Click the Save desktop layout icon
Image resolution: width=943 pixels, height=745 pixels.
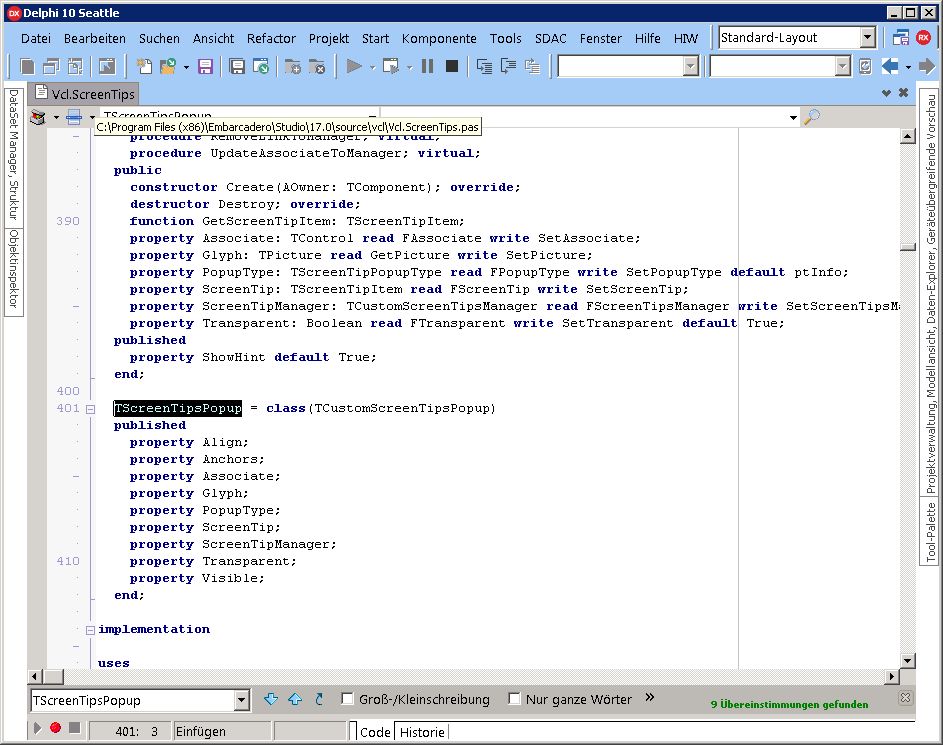(900, 38)
